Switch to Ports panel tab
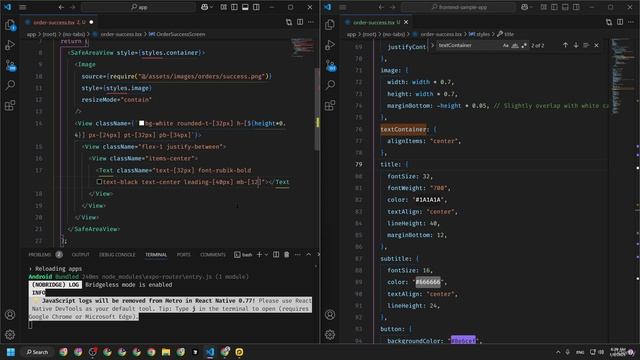Viewport: 640px width, 360px height. click(x=183, y=254)
